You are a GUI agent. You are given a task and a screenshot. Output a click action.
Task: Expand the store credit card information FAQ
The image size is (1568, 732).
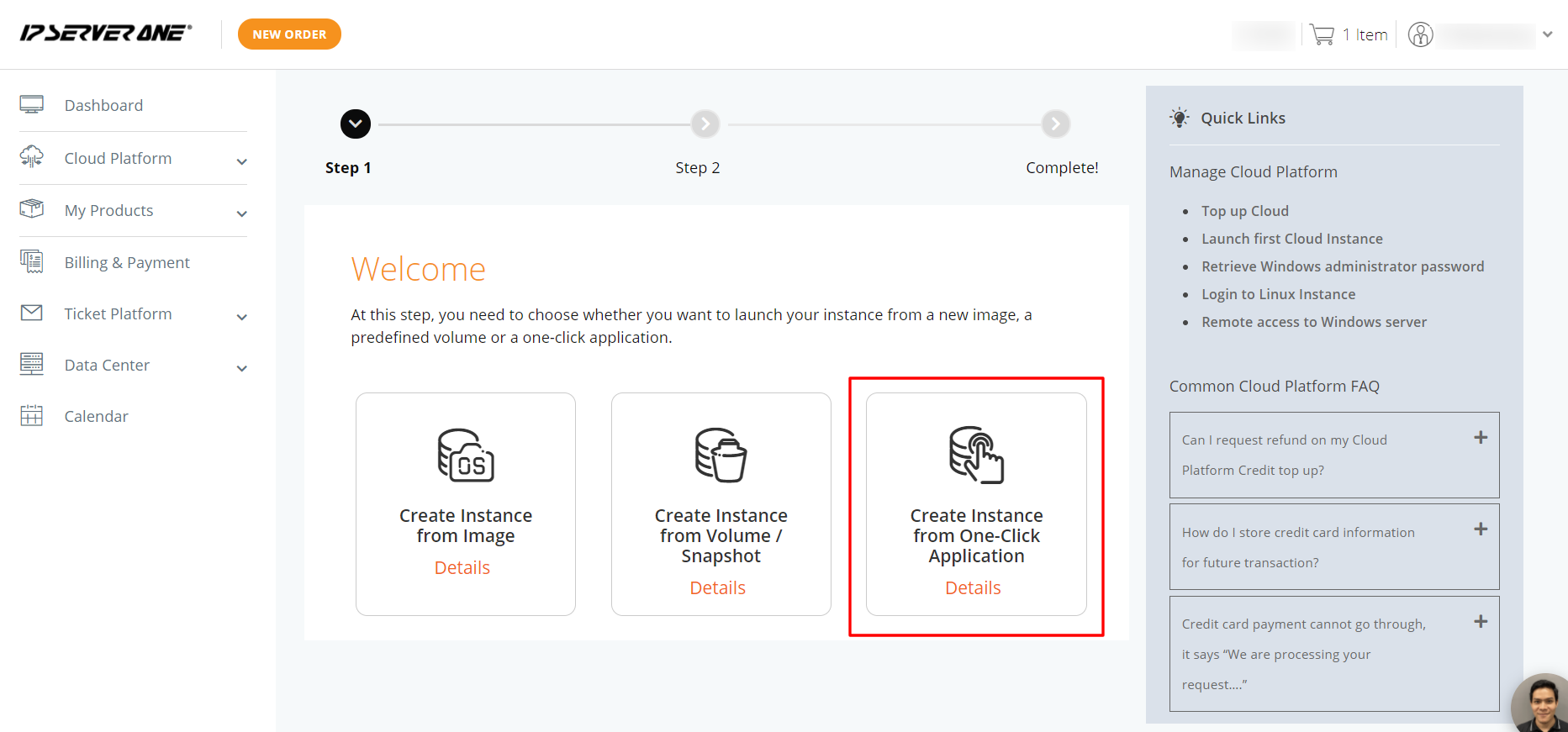pyautogui.click(x=1481, y=529)
